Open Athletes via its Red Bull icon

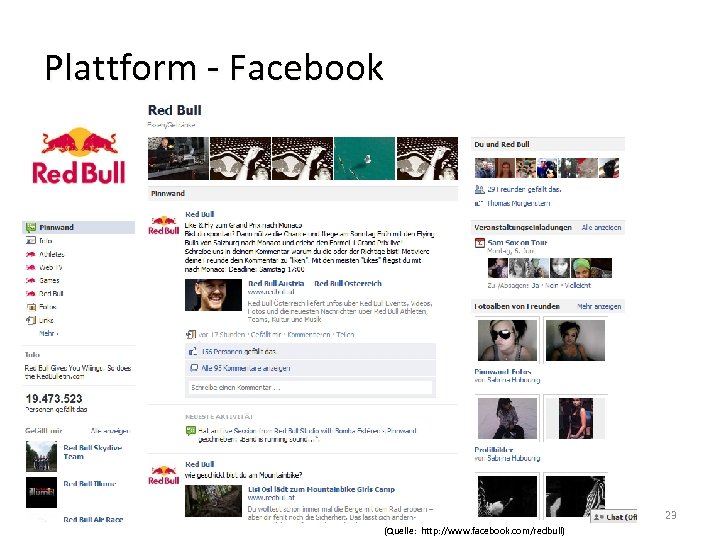point(31,254)
